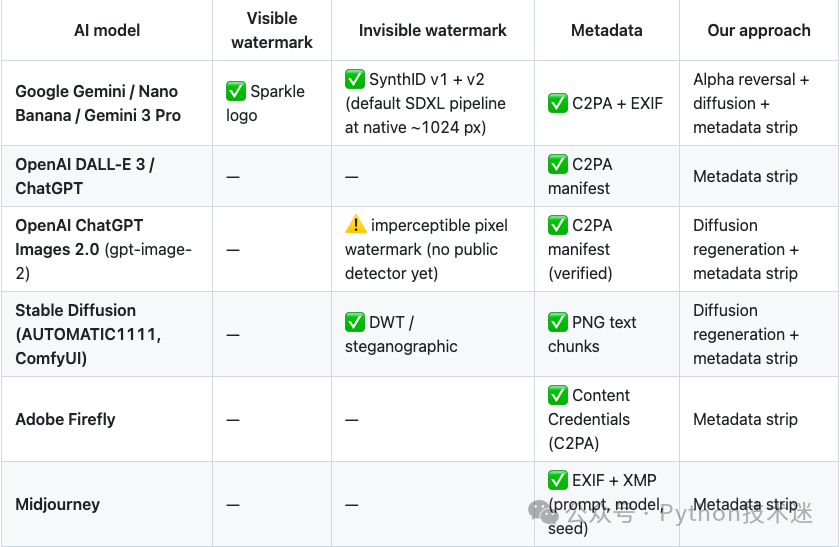The height and width of the screenshot is (547, 840).
Task: Select the Visible watermark column header
Action: click(272, 30)
